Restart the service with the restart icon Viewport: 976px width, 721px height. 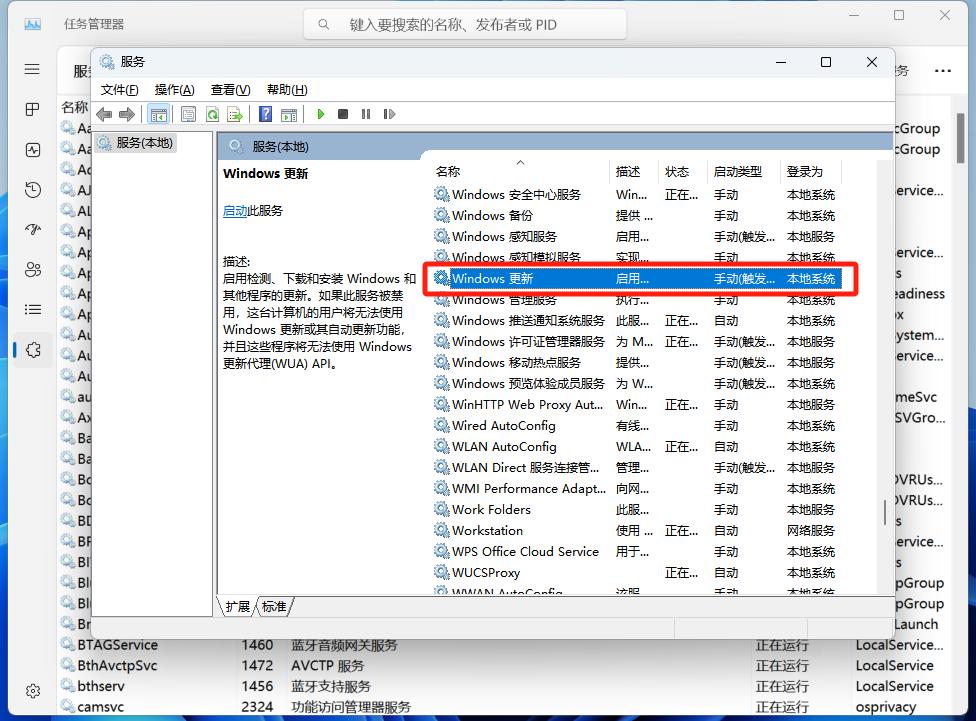(389, 114)
